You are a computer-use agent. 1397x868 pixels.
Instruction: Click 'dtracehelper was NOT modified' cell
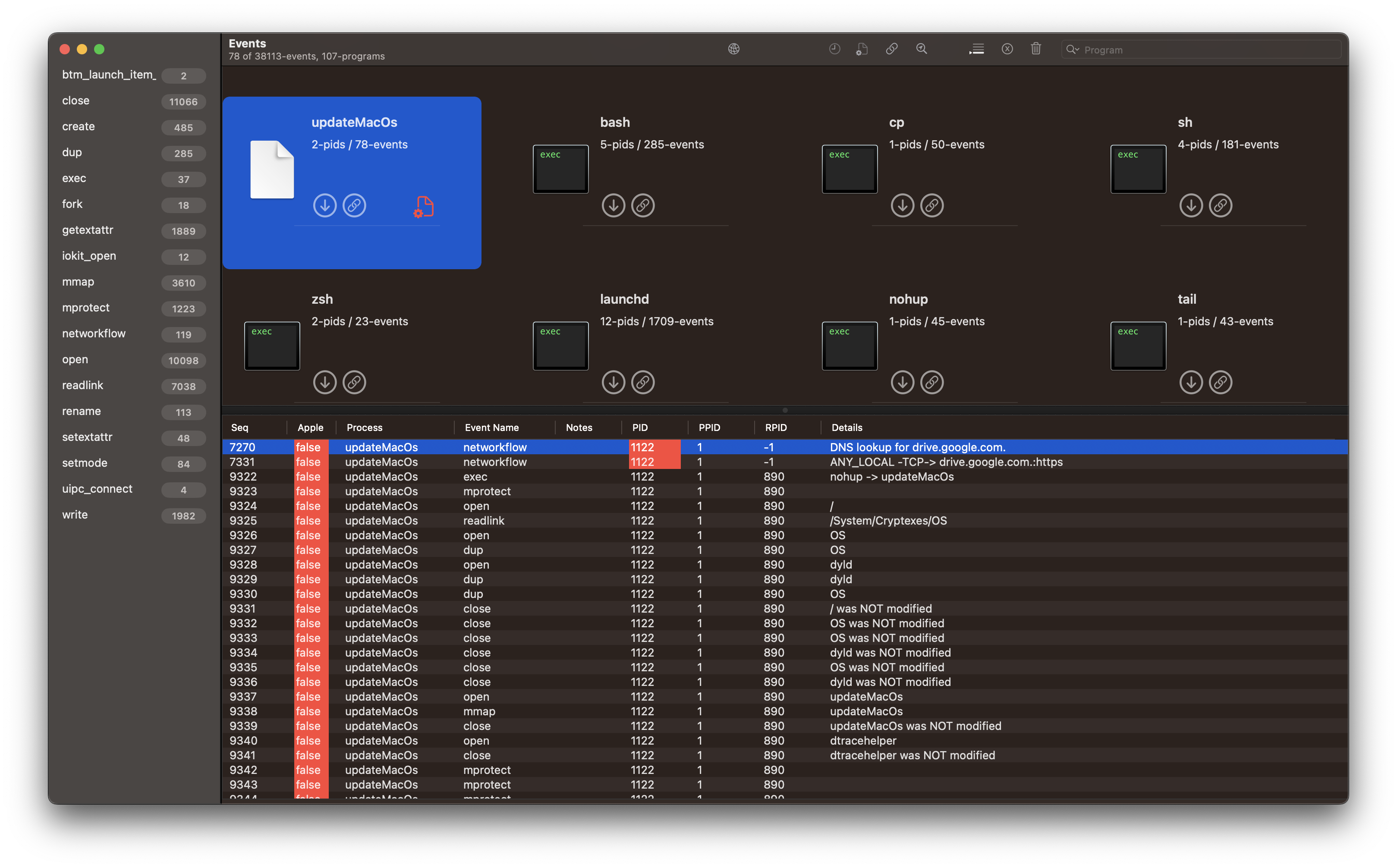click(912, 755)
